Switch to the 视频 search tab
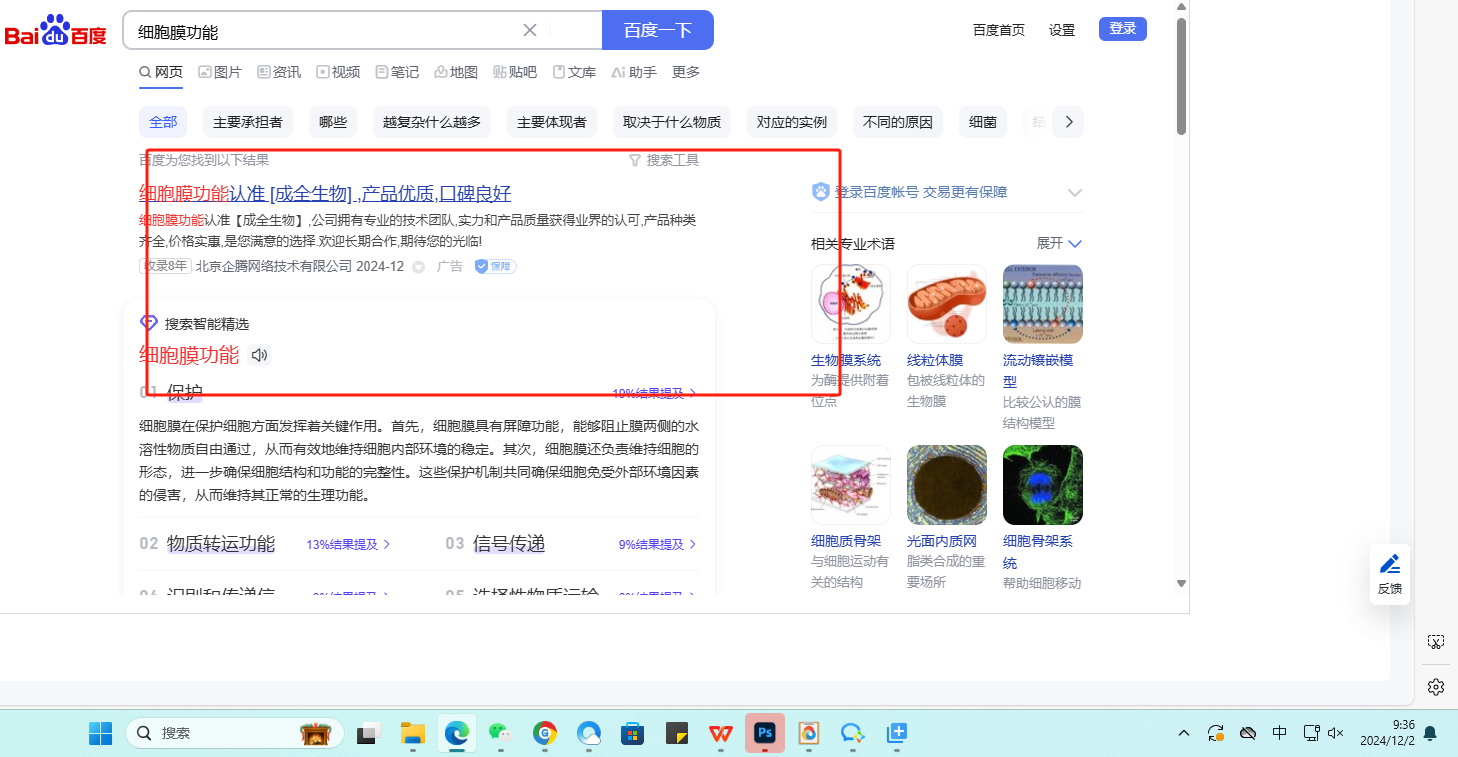 (338, 72)
